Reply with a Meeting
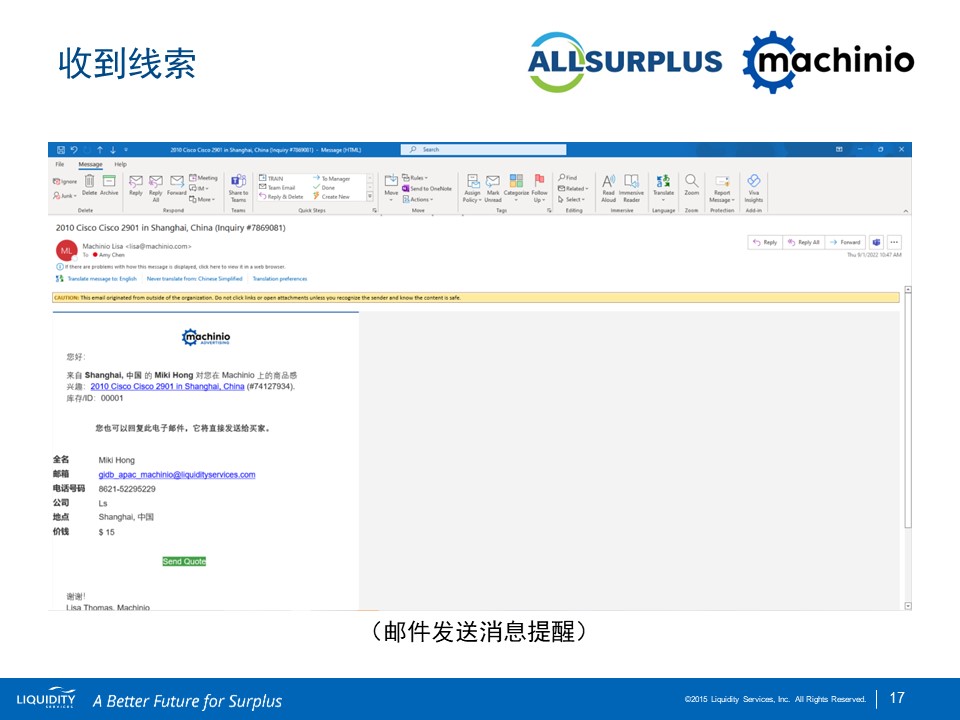 203,178
